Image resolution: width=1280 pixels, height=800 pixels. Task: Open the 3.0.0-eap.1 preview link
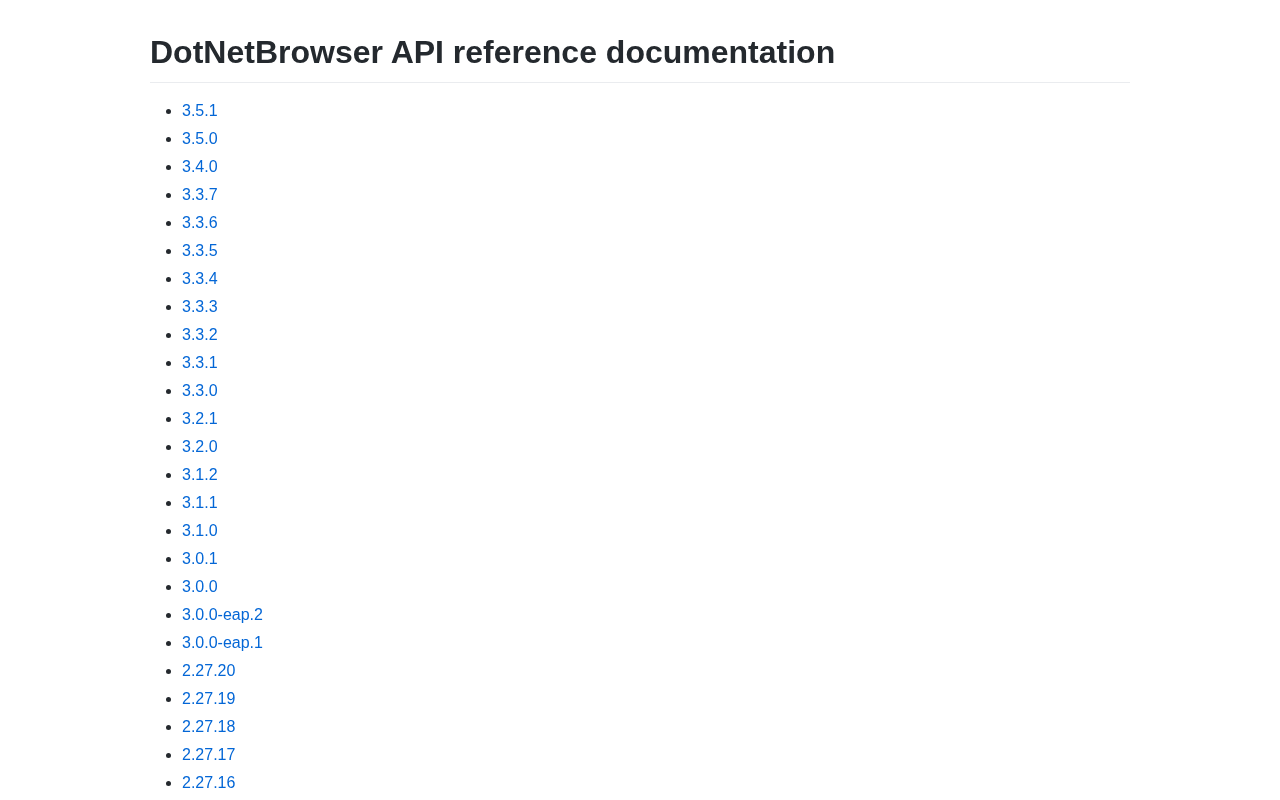pyautogui.click(x=222, y=643)
